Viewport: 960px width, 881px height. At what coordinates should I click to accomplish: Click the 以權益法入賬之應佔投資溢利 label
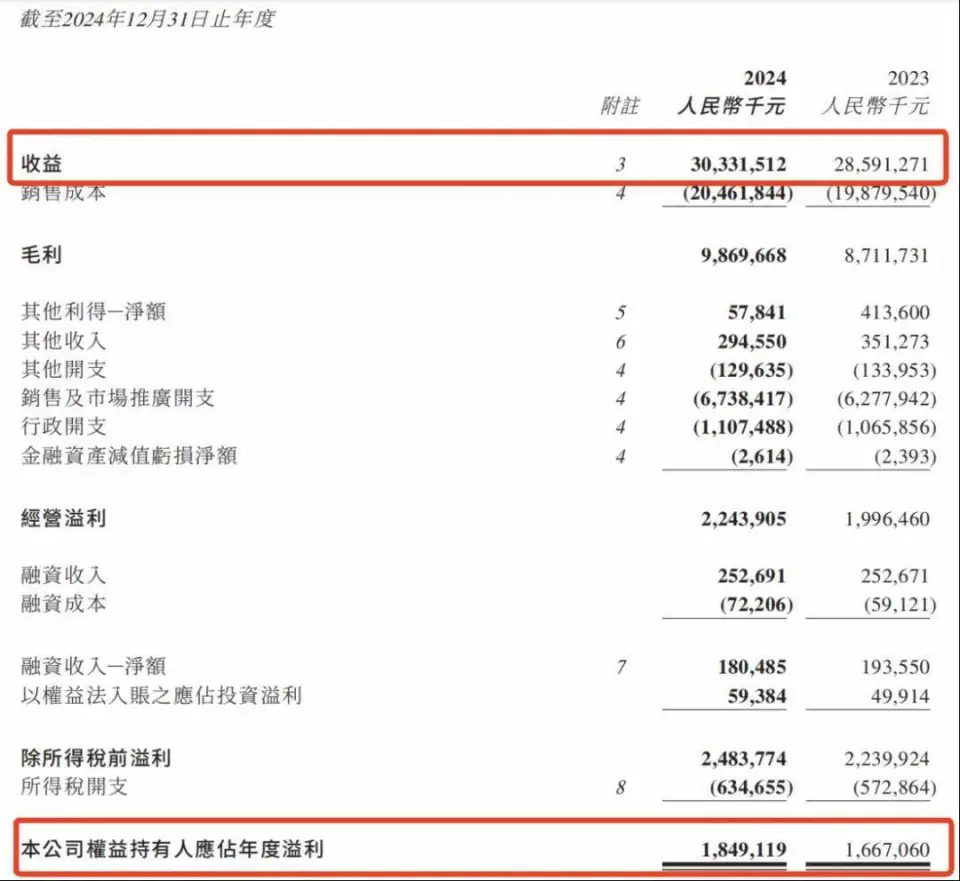point(161,695)
